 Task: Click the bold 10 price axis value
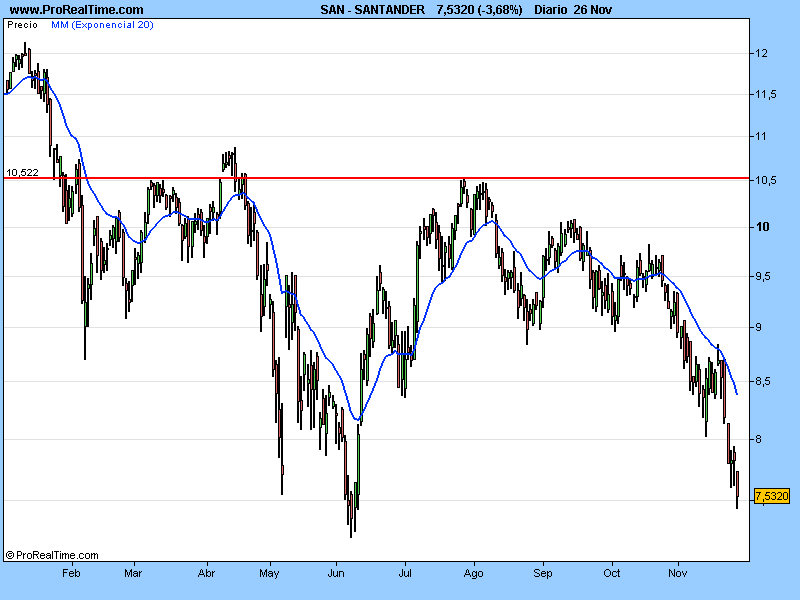pyautogui.click(x=762, y=227)
